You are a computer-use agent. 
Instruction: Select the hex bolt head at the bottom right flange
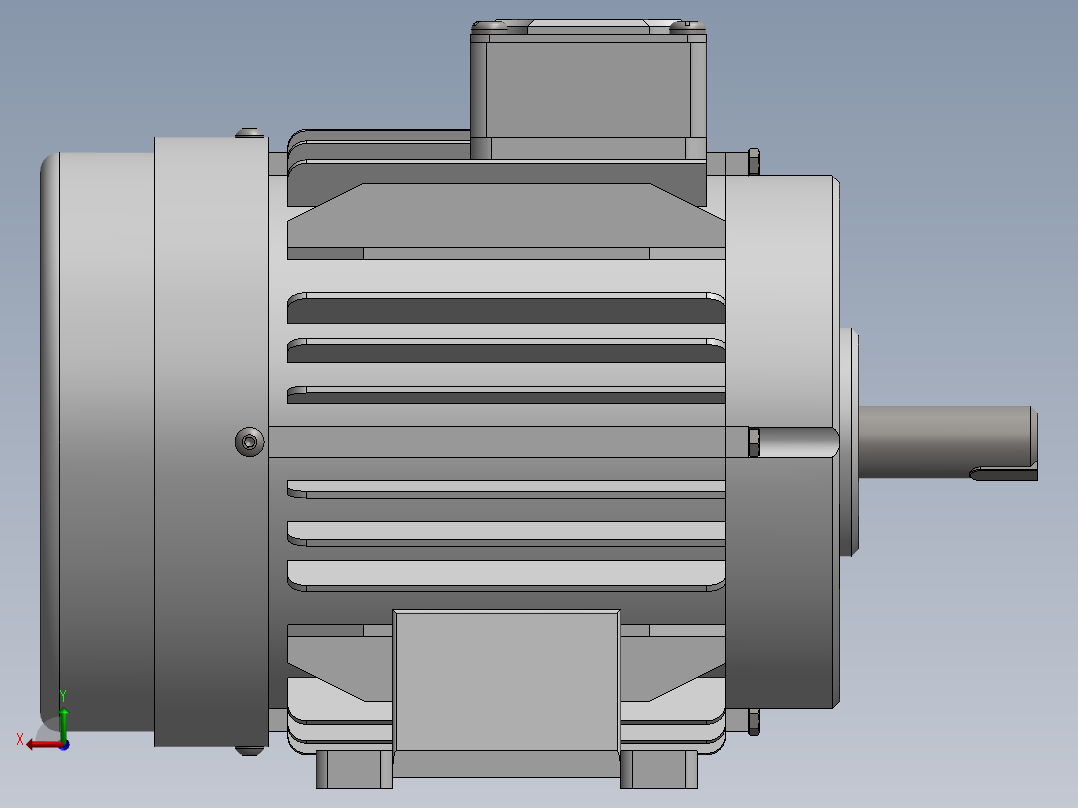(754, 722)
